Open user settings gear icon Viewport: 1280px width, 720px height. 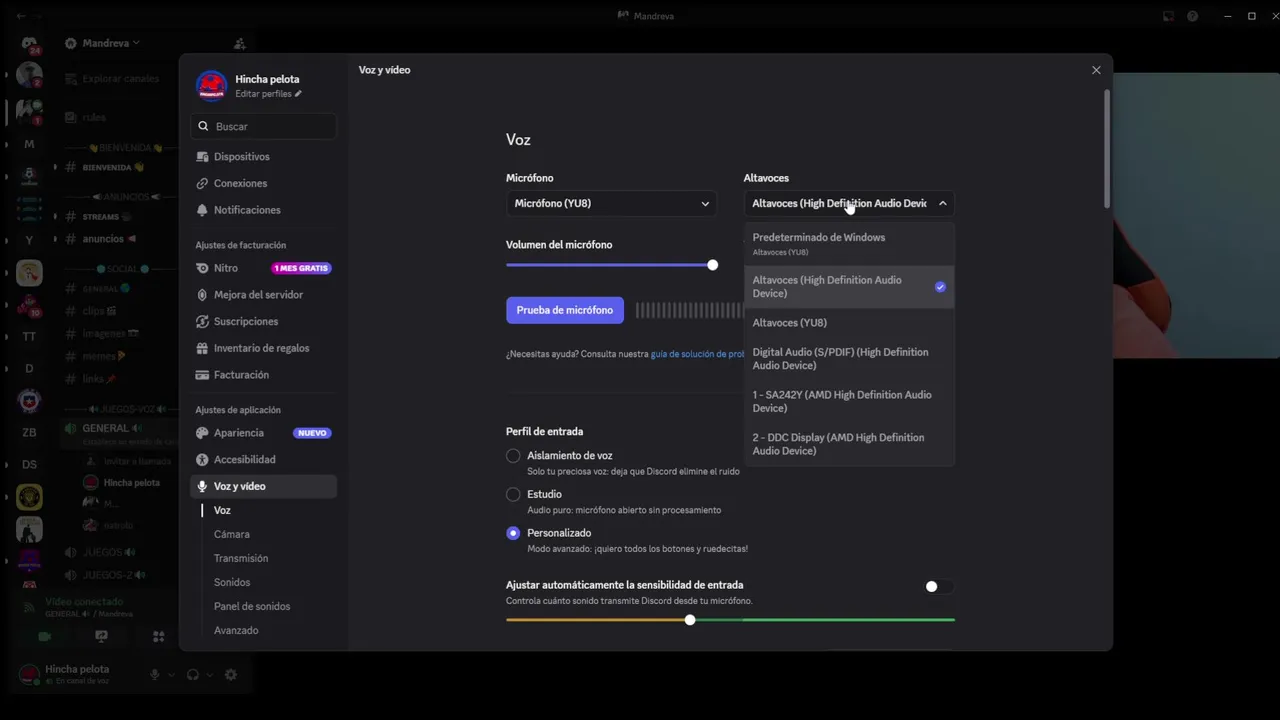230,675
